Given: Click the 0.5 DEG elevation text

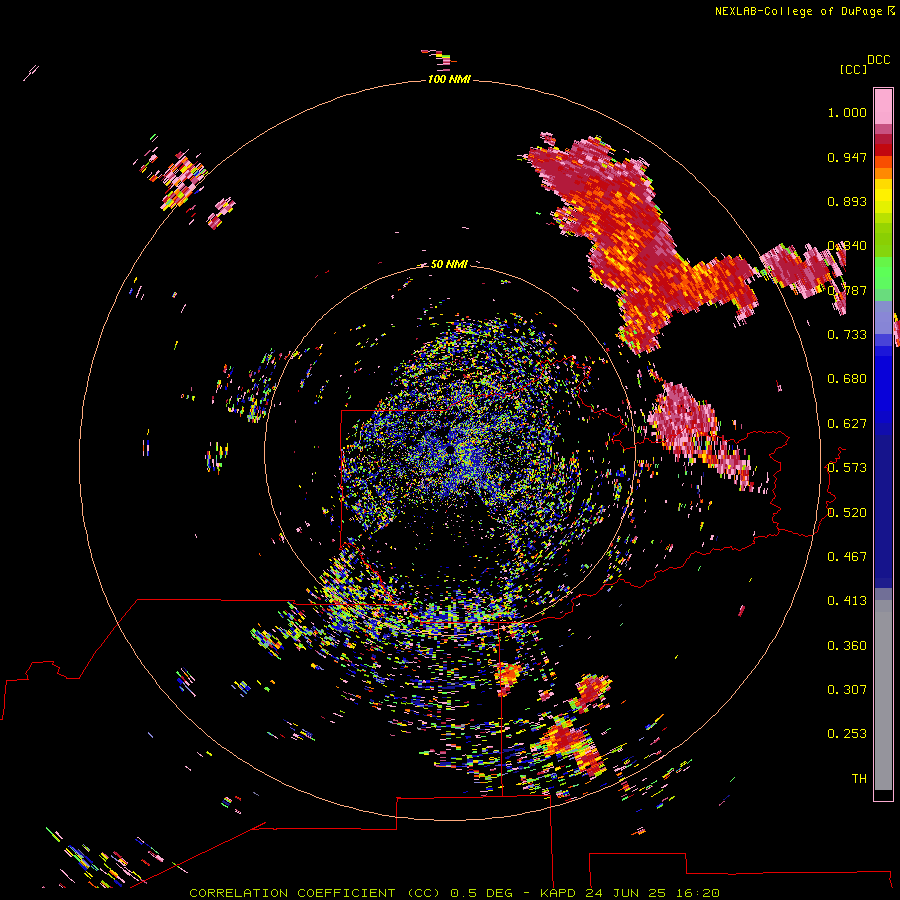Looking at the screenshot, I should click(x=481, y=893).
